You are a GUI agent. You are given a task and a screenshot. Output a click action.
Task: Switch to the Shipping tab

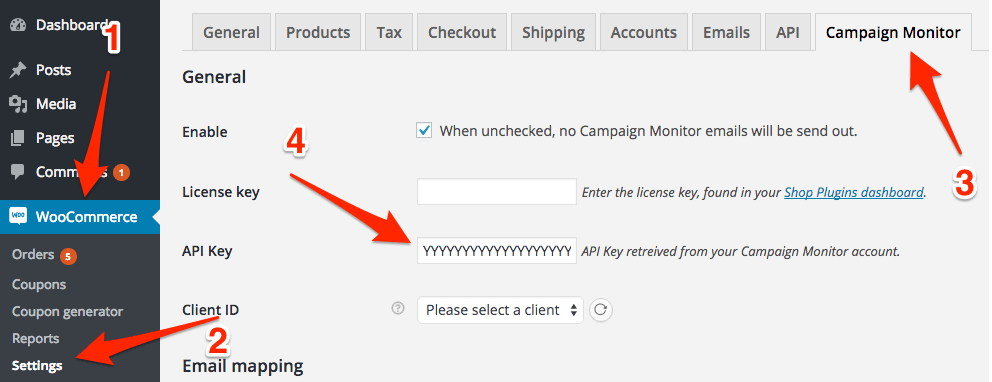point(554,33)
